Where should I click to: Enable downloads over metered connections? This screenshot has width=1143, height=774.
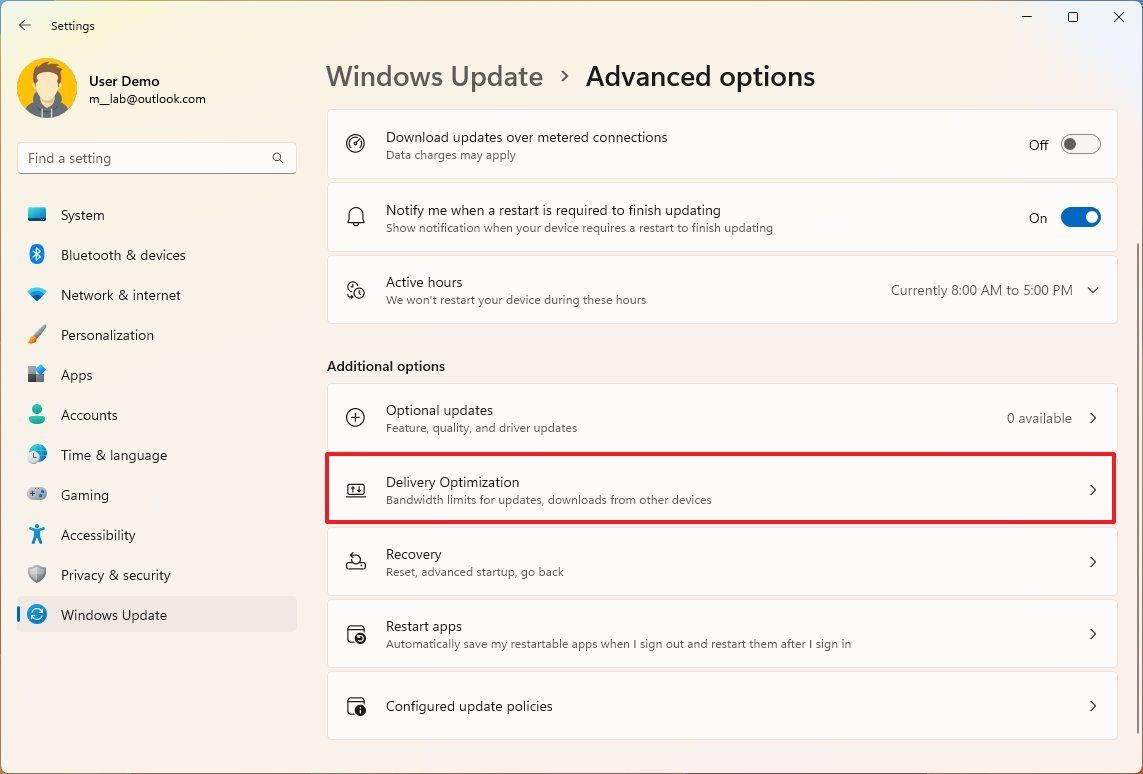tap(1080, 144)
